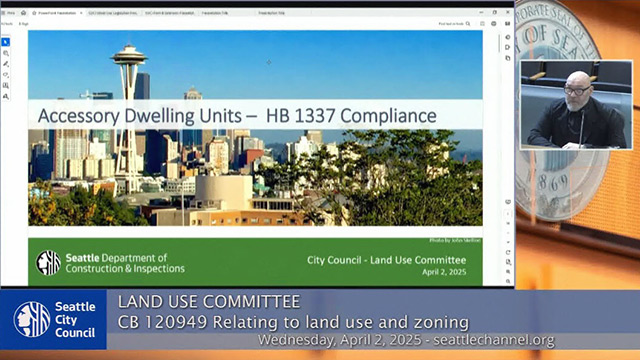This screenshot has width=640, height=360.
Task: Click the sign stamp tool at toolbar bottom
Action: [6, 96]
